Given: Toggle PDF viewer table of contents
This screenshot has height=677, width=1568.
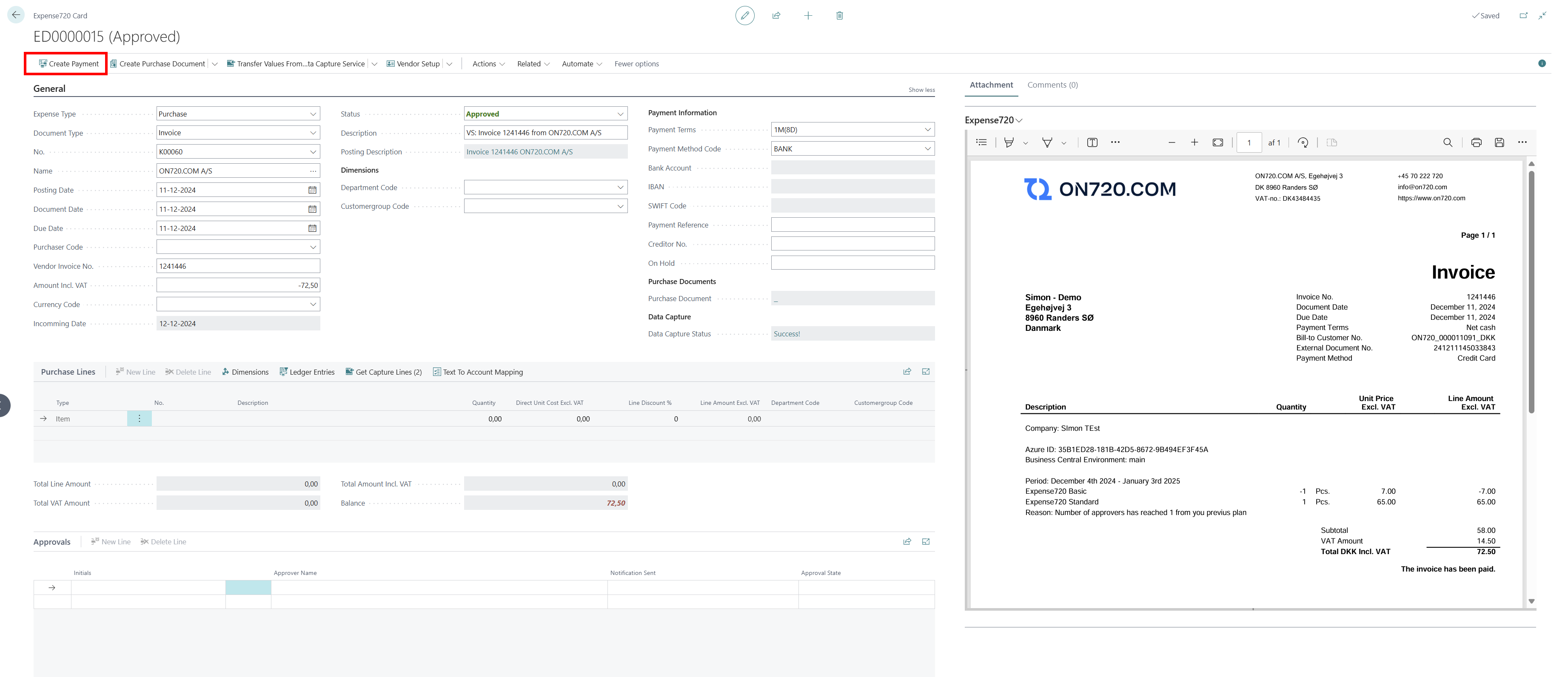Looking at the screenshot, I should (981, 142).
